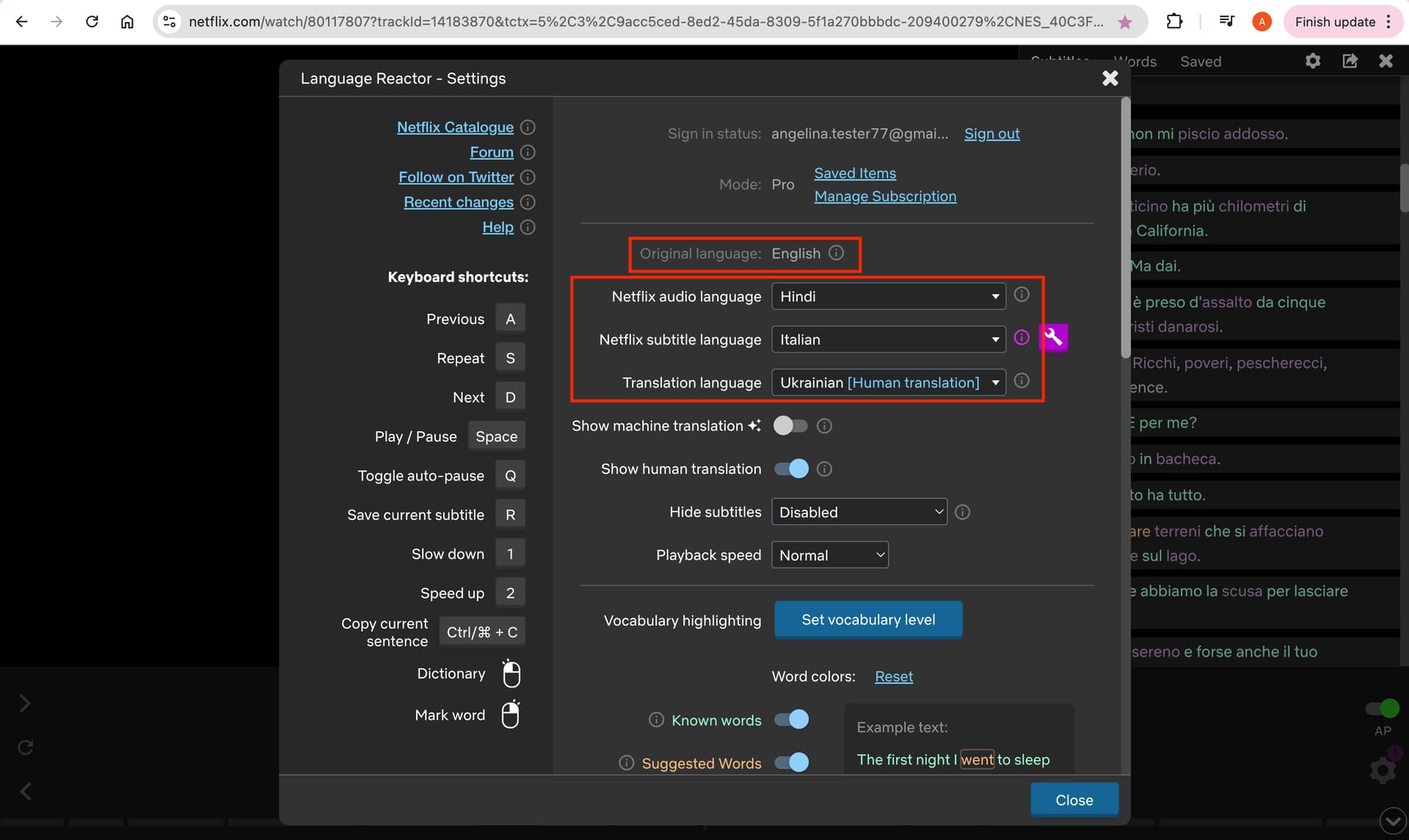
Task: Click info icon next to Original language English
Action: [836, 253]
